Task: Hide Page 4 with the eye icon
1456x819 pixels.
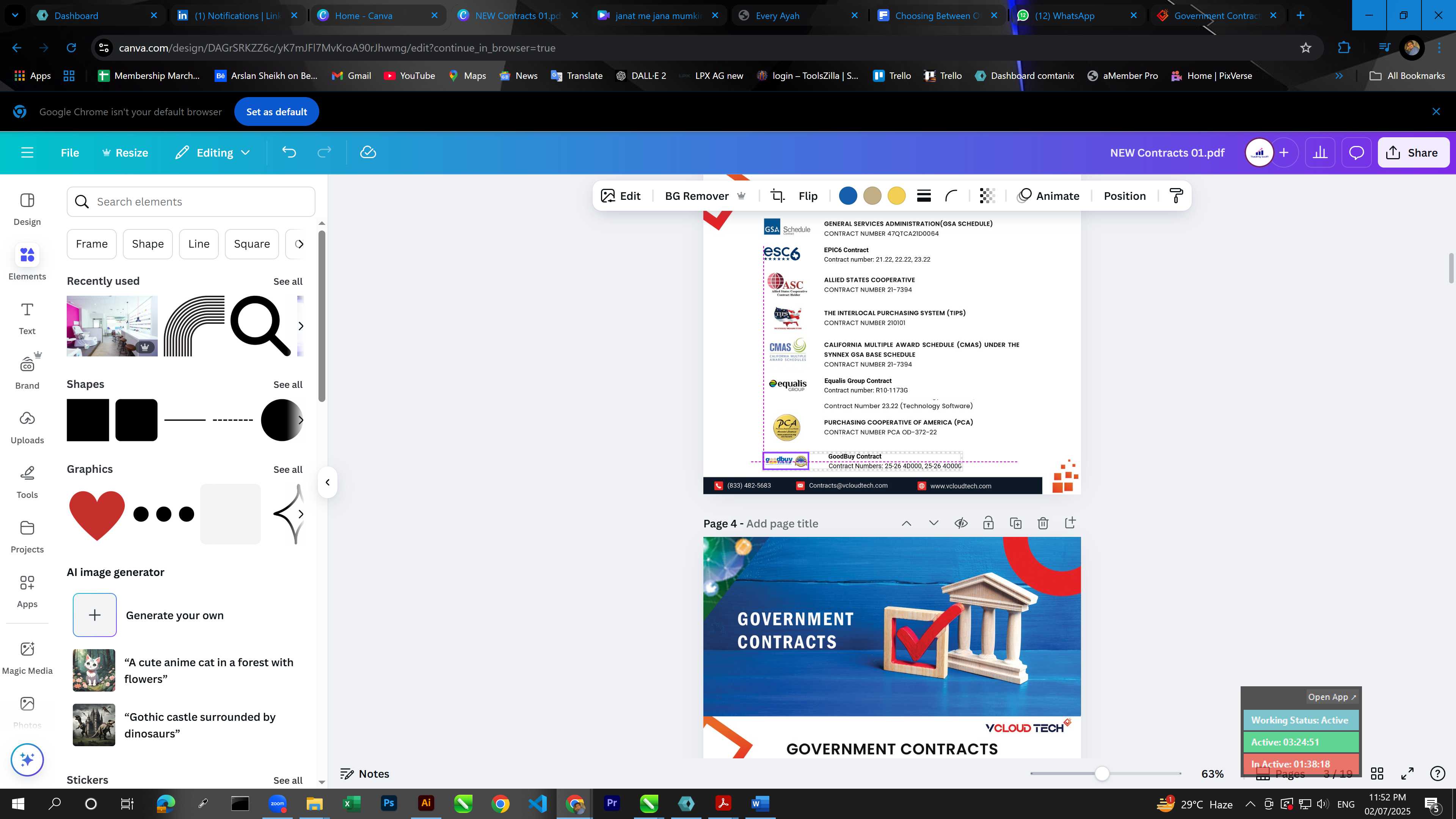Action: tap(961, 523)
